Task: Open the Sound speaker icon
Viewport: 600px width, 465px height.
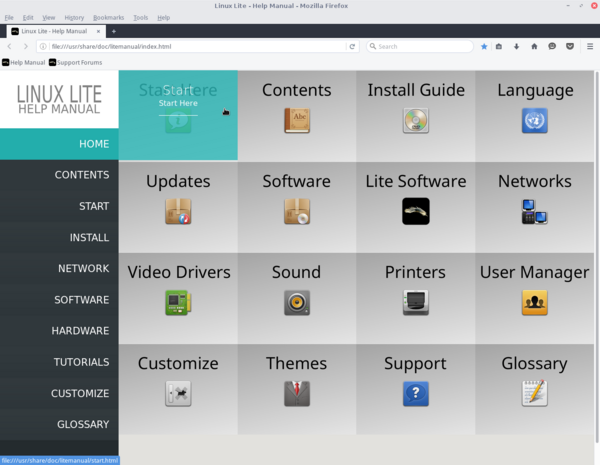Action: click(297, 302)
